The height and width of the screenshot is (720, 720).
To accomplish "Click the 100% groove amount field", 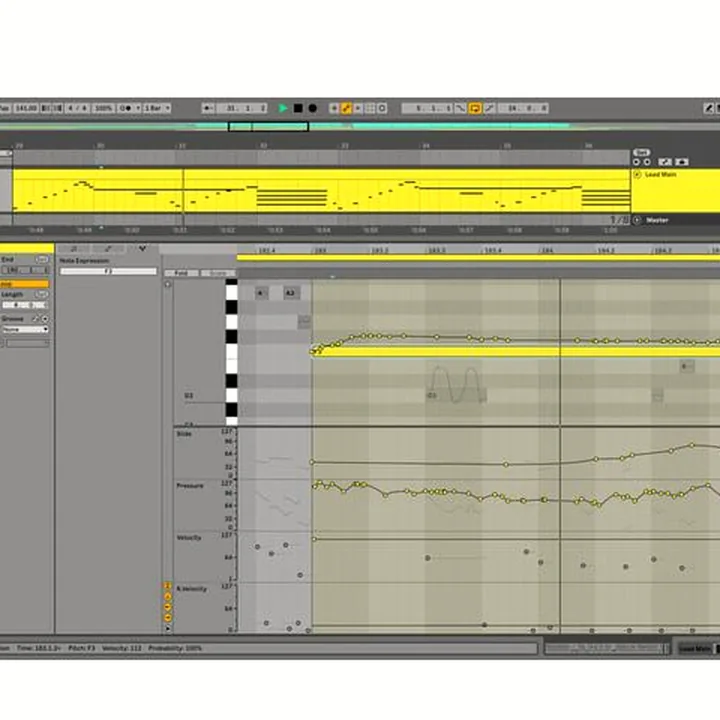I will 103,108.
